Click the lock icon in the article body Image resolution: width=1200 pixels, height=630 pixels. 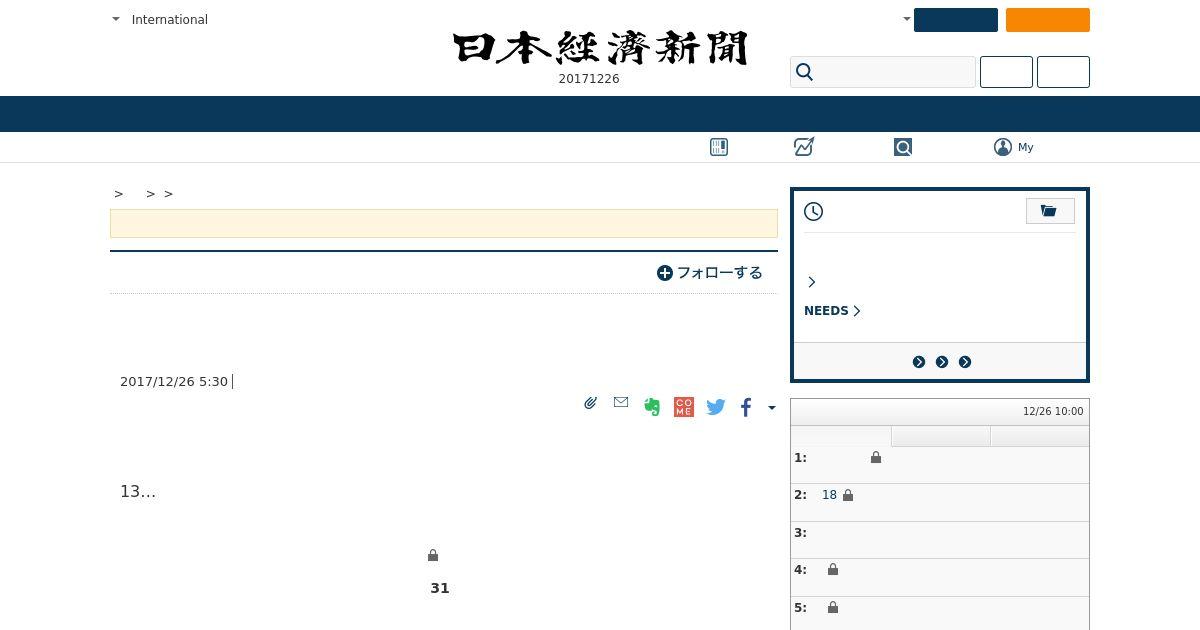433,555
